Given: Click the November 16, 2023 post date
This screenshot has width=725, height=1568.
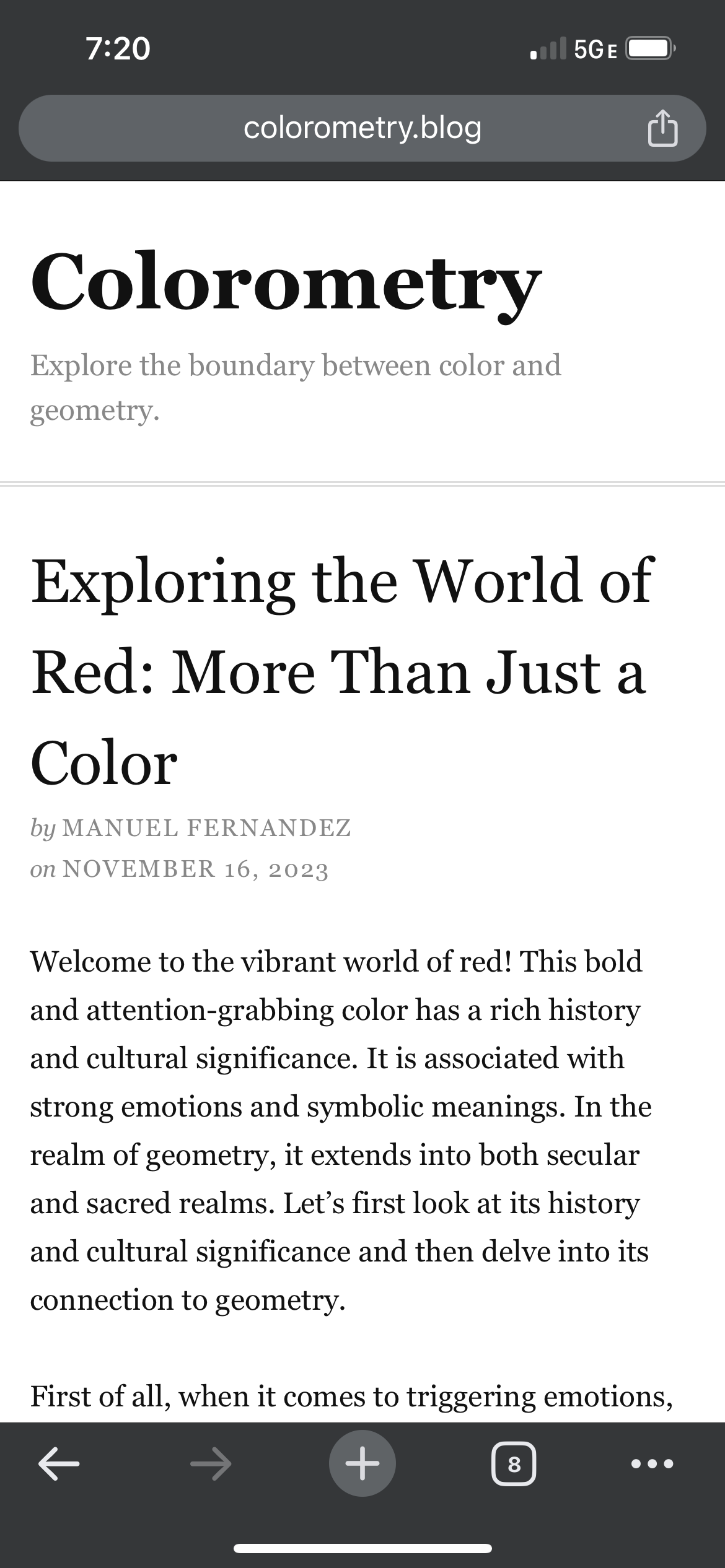Looking at the screenshot, I should 195,868.
